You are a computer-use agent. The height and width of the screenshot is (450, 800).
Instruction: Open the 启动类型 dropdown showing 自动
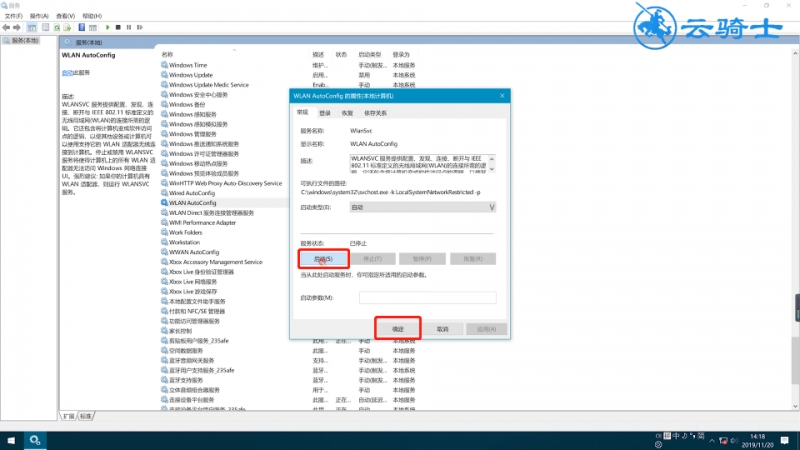[x=422, y=207]
